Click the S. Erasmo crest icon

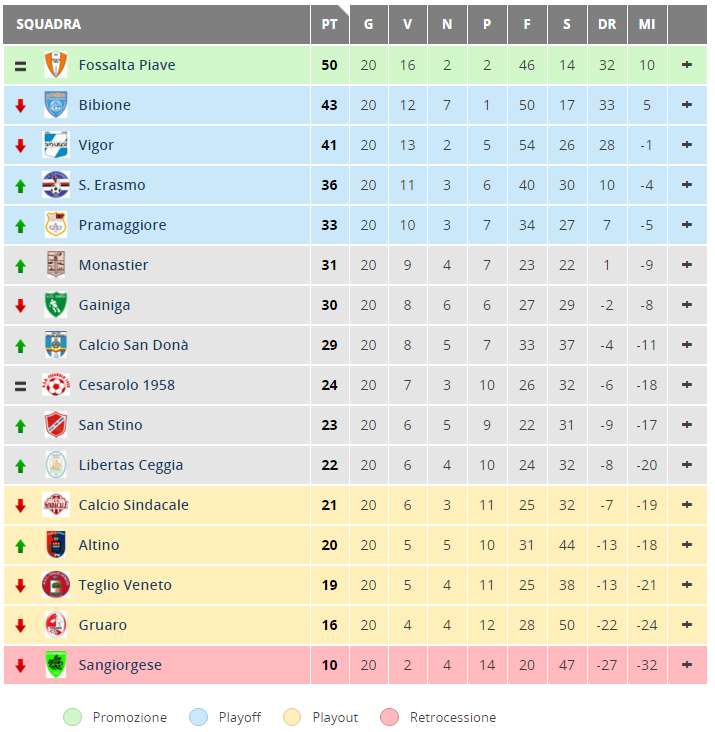click(56, 185)
